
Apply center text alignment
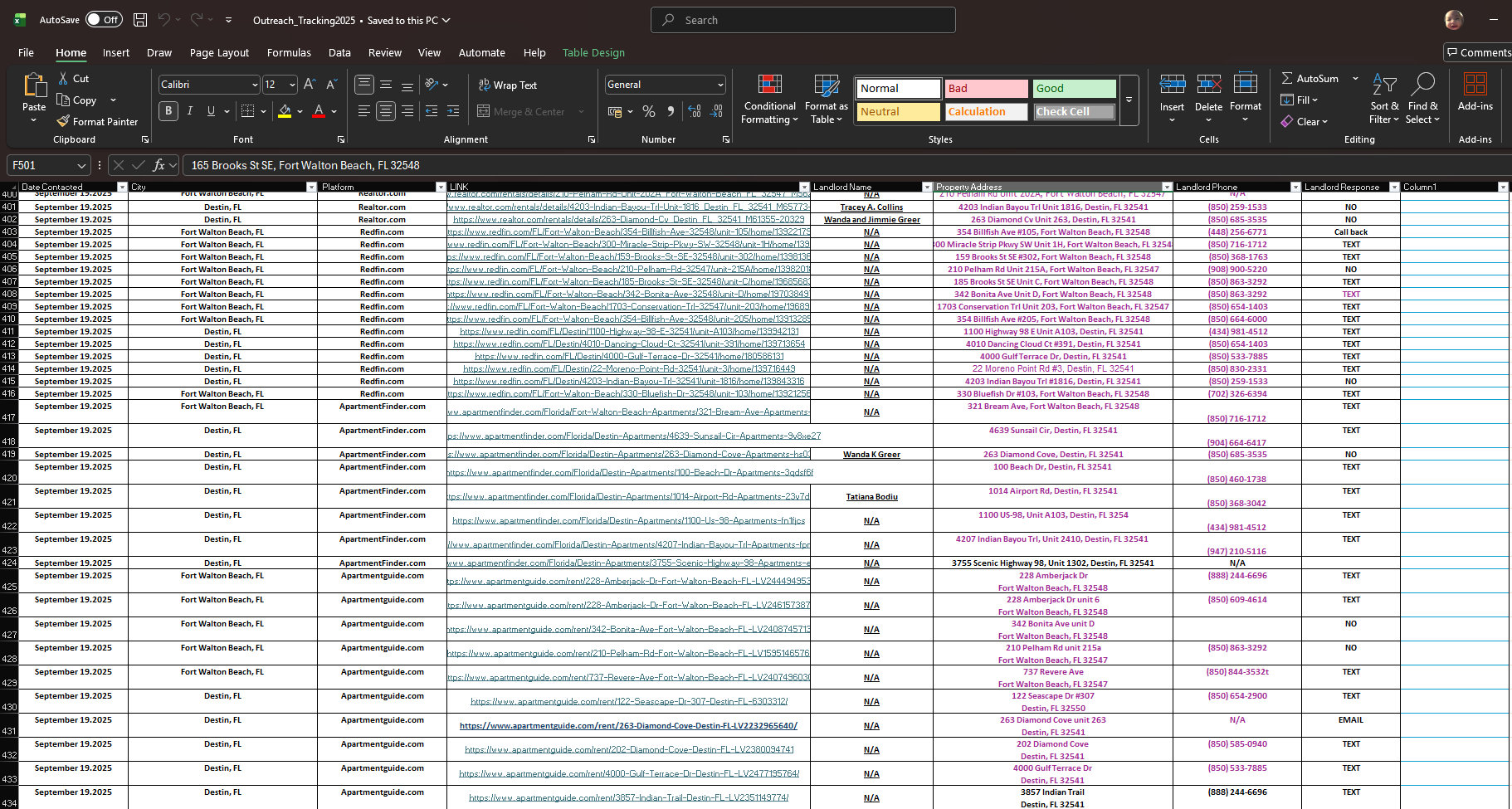[x=386, y=111]
